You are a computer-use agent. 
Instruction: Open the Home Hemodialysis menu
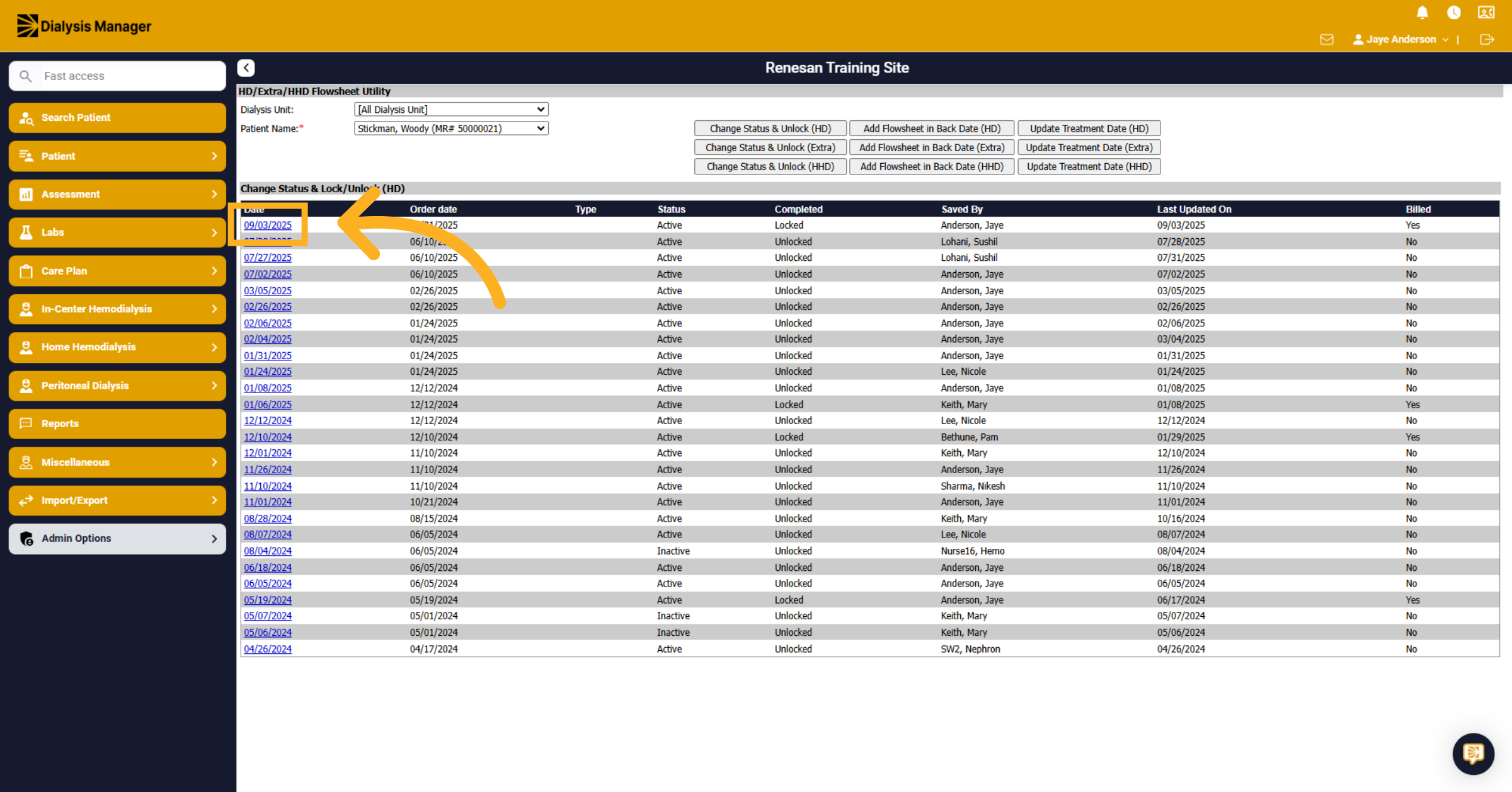[117, 347]
